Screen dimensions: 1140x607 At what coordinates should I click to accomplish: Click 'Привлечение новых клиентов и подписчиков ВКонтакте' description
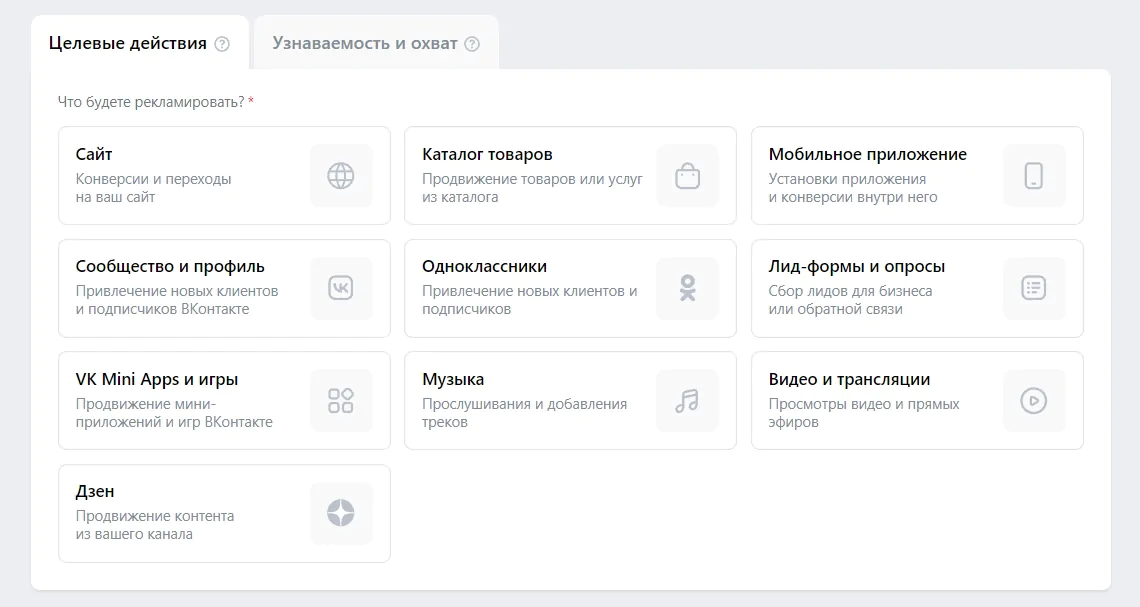point(177,300)
